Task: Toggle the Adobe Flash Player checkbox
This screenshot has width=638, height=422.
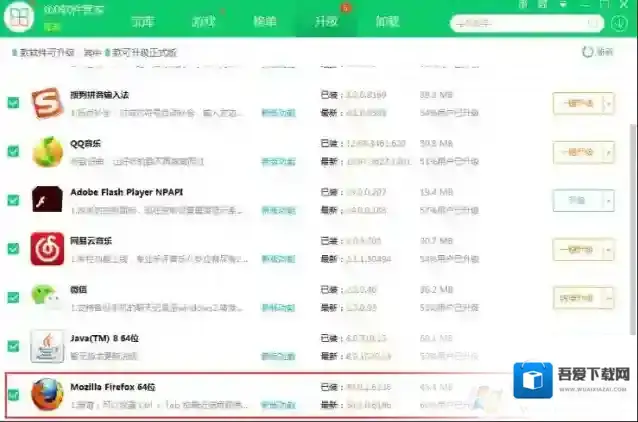Action: tap(13, 200)
